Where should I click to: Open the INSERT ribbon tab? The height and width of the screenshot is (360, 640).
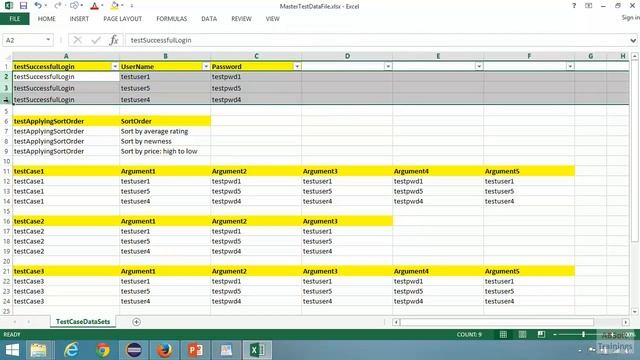(79, 19)
